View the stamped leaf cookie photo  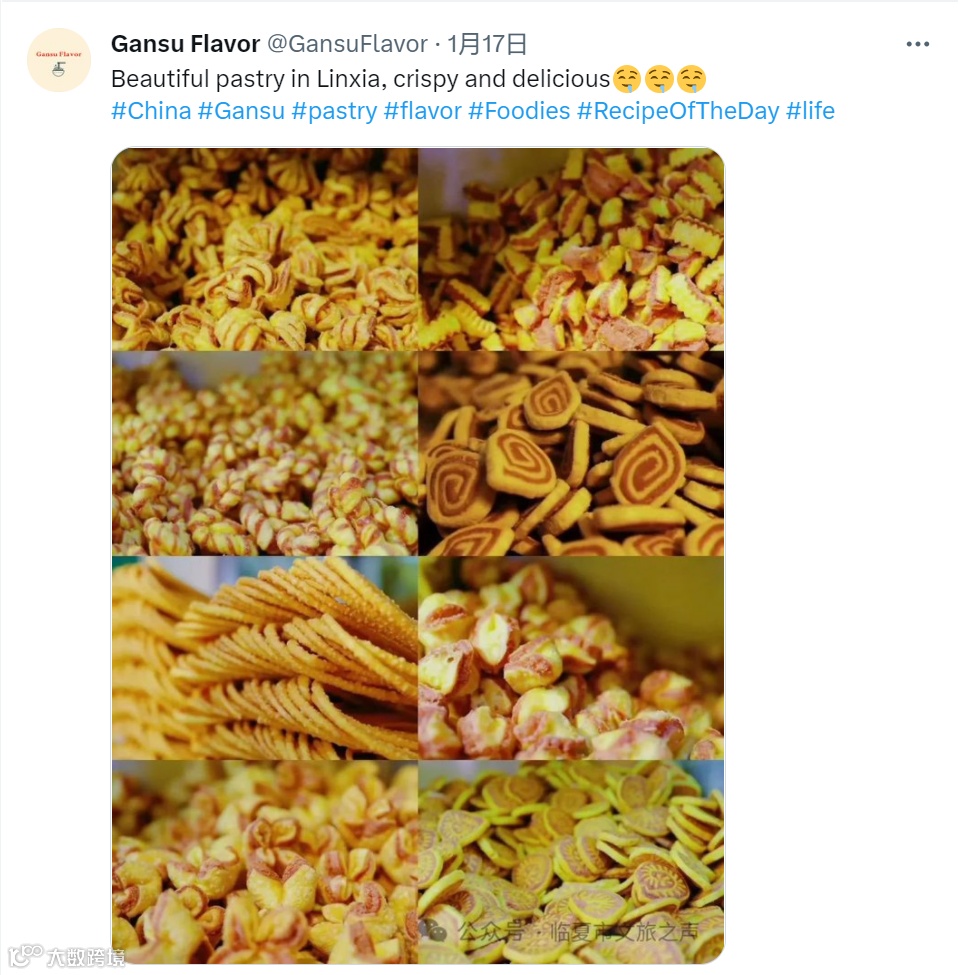pyautogui.click(x=572, y=862)
